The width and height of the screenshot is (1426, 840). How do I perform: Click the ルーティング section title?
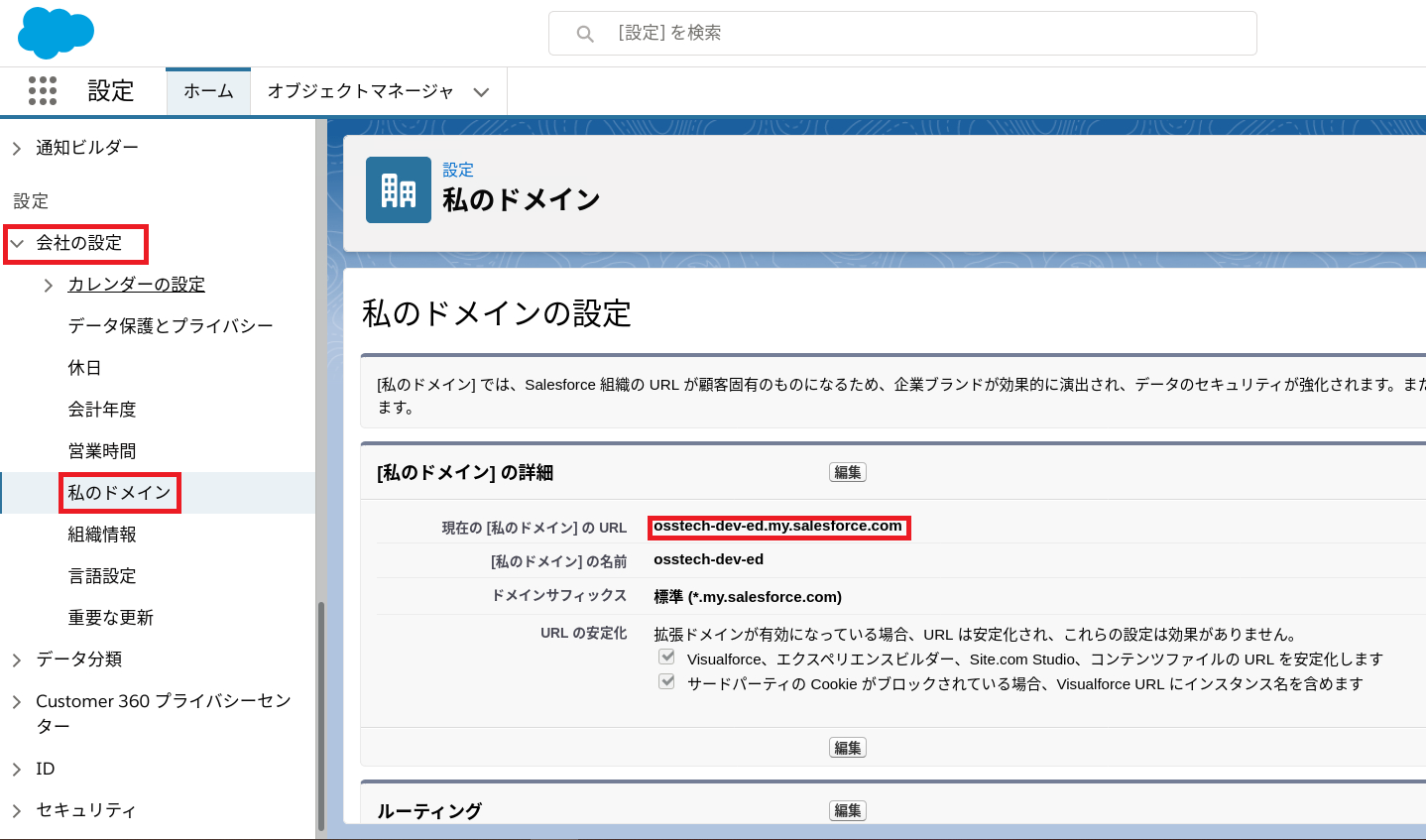pos(429,811)
